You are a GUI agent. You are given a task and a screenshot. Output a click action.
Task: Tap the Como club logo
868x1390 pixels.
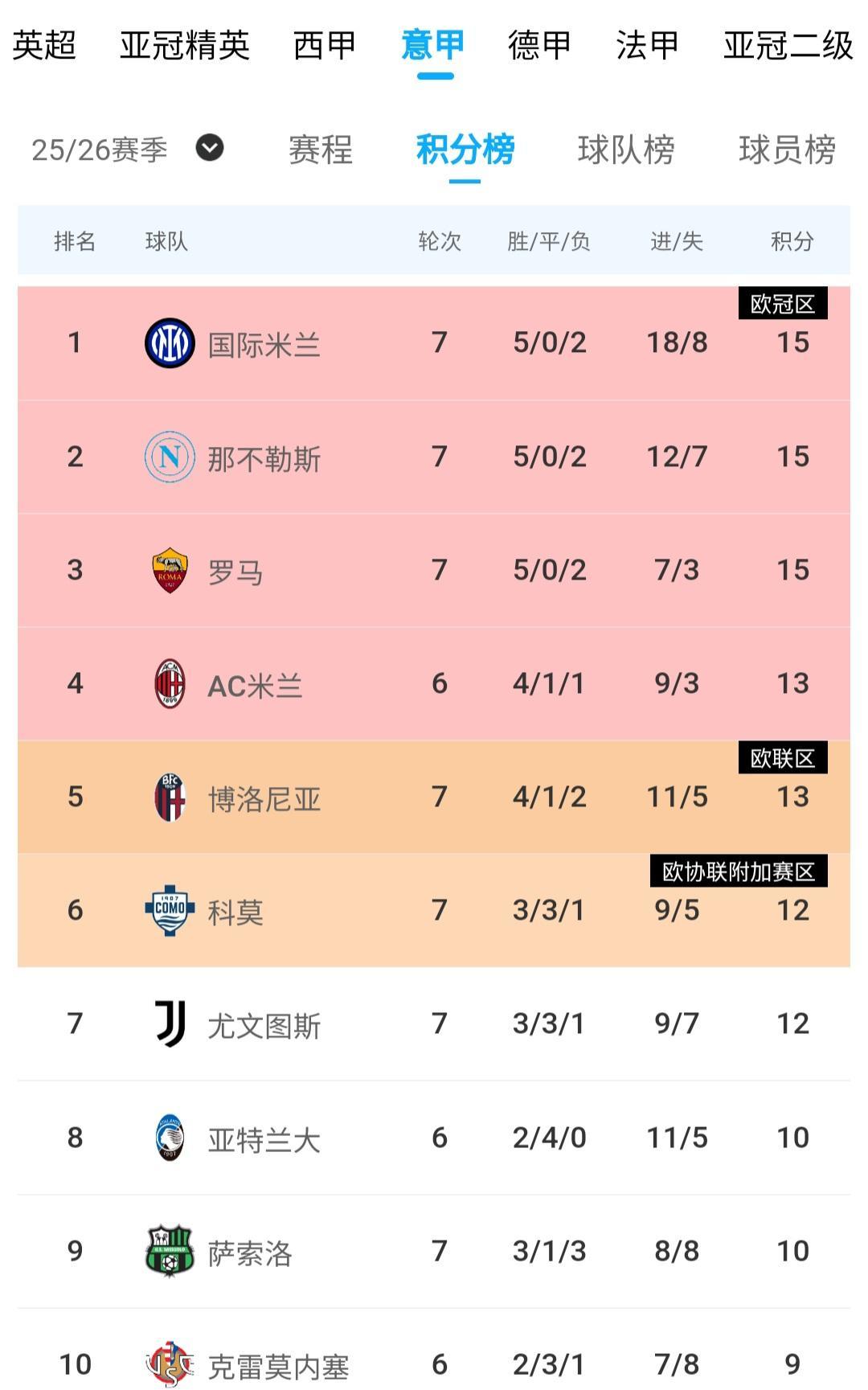(x=170, y=910)
